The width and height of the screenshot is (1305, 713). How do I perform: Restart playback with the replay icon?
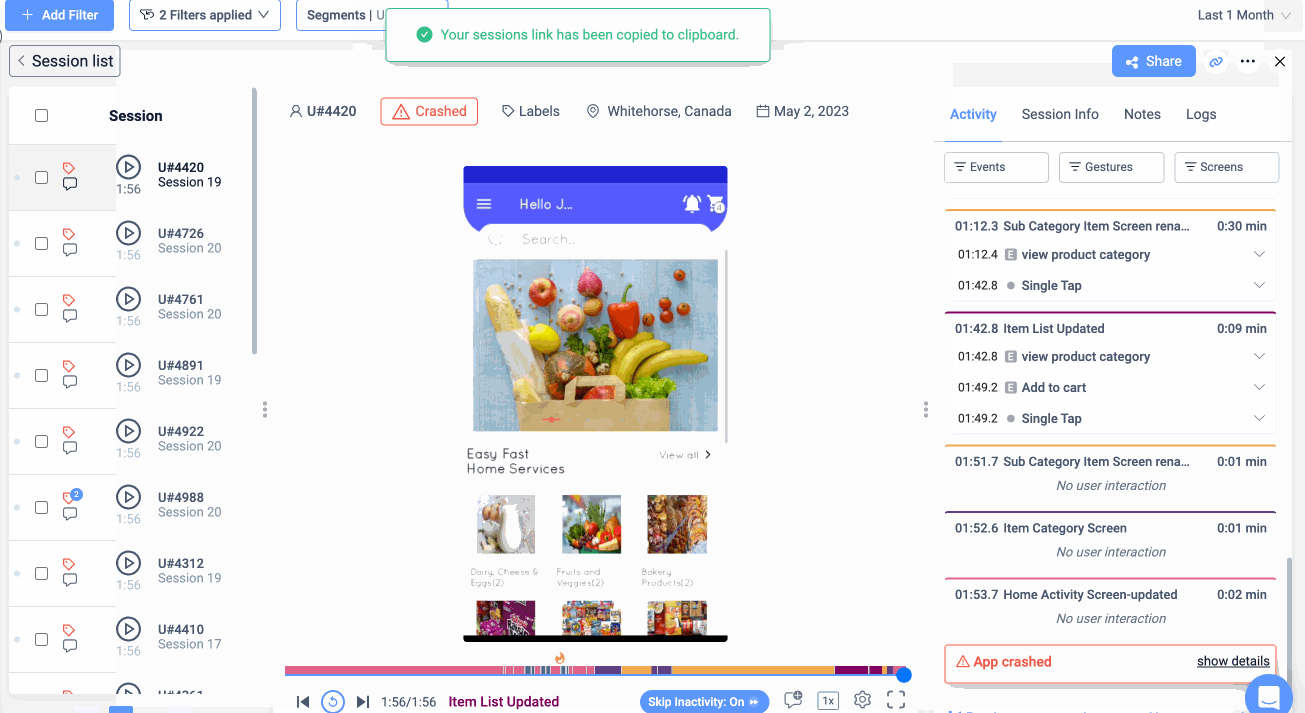tap(333, 701)
